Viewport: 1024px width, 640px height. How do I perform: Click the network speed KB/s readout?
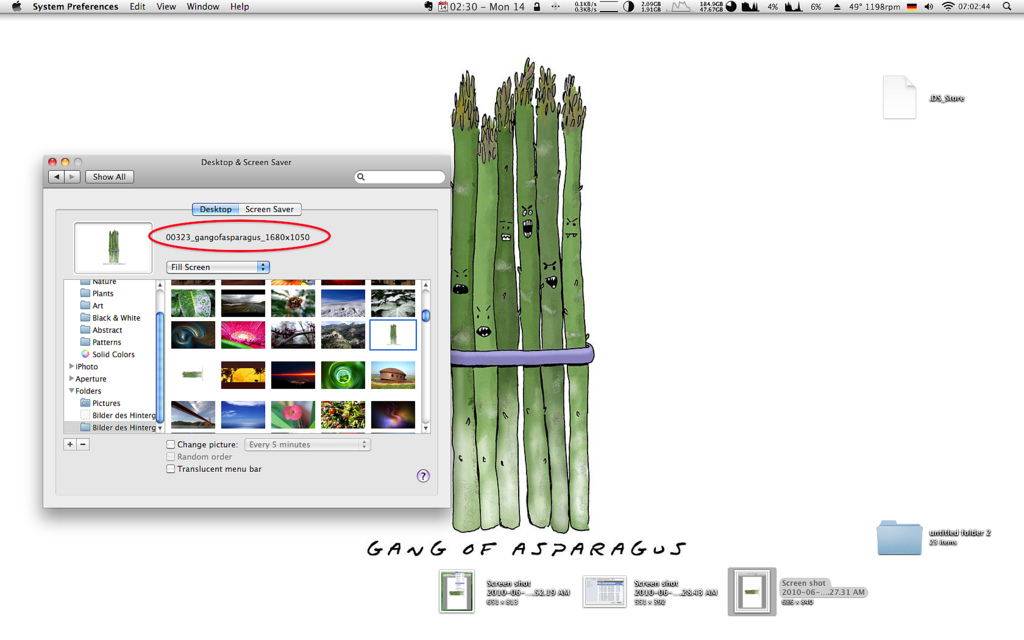point(585,7)
